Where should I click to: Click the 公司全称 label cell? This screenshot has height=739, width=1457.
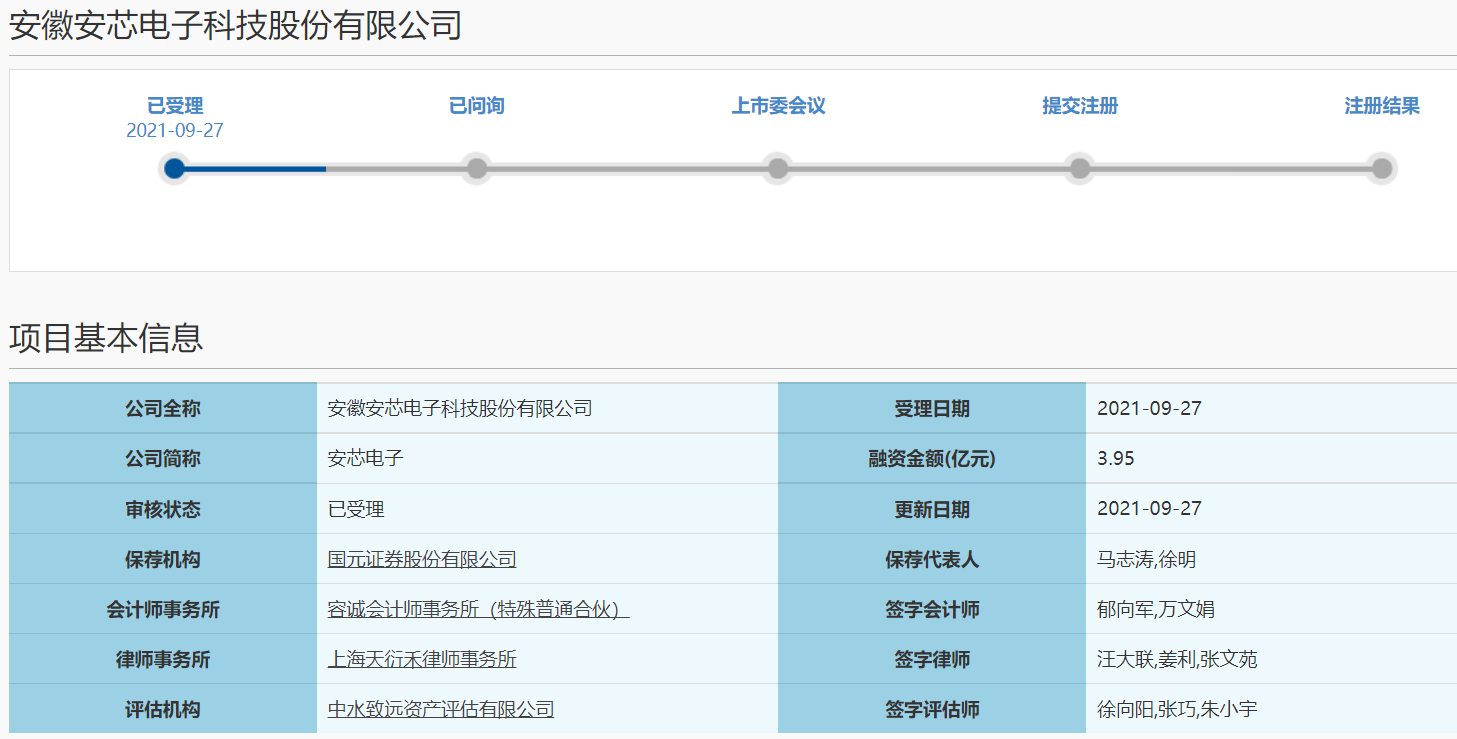click(163, 409)
